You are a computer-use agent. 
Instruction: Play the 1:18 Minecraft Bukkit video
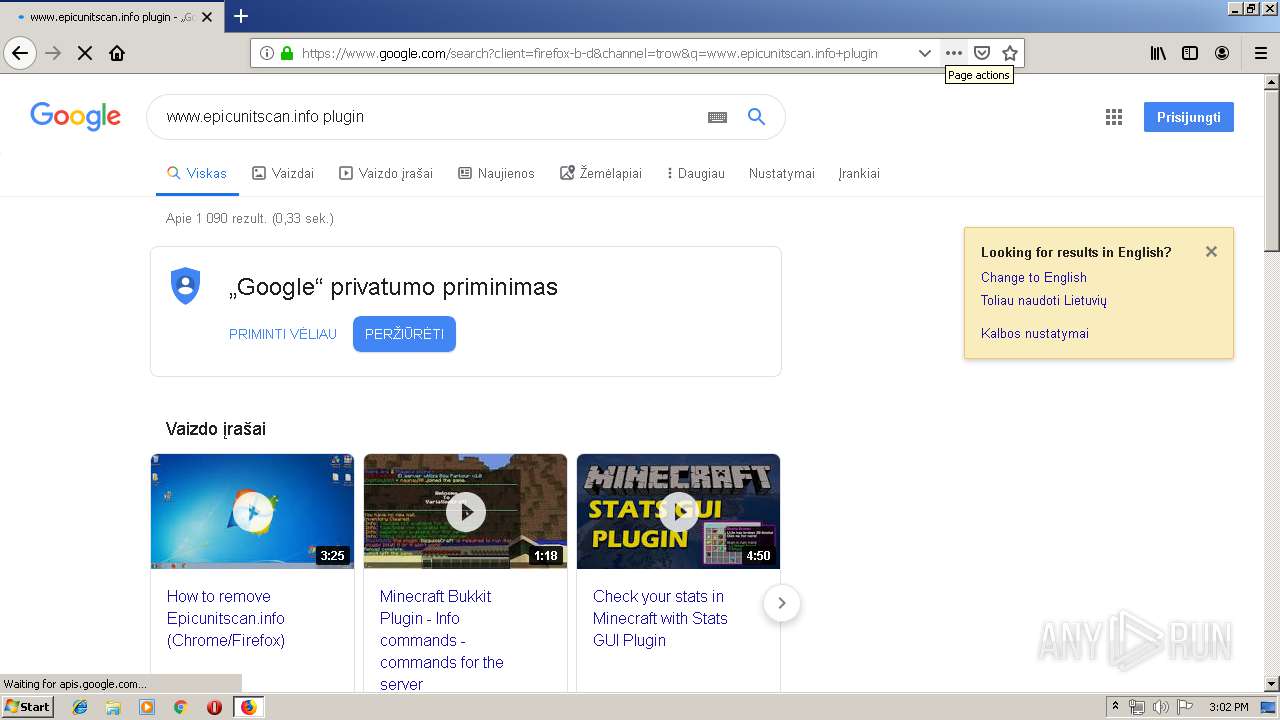point(465,511)
